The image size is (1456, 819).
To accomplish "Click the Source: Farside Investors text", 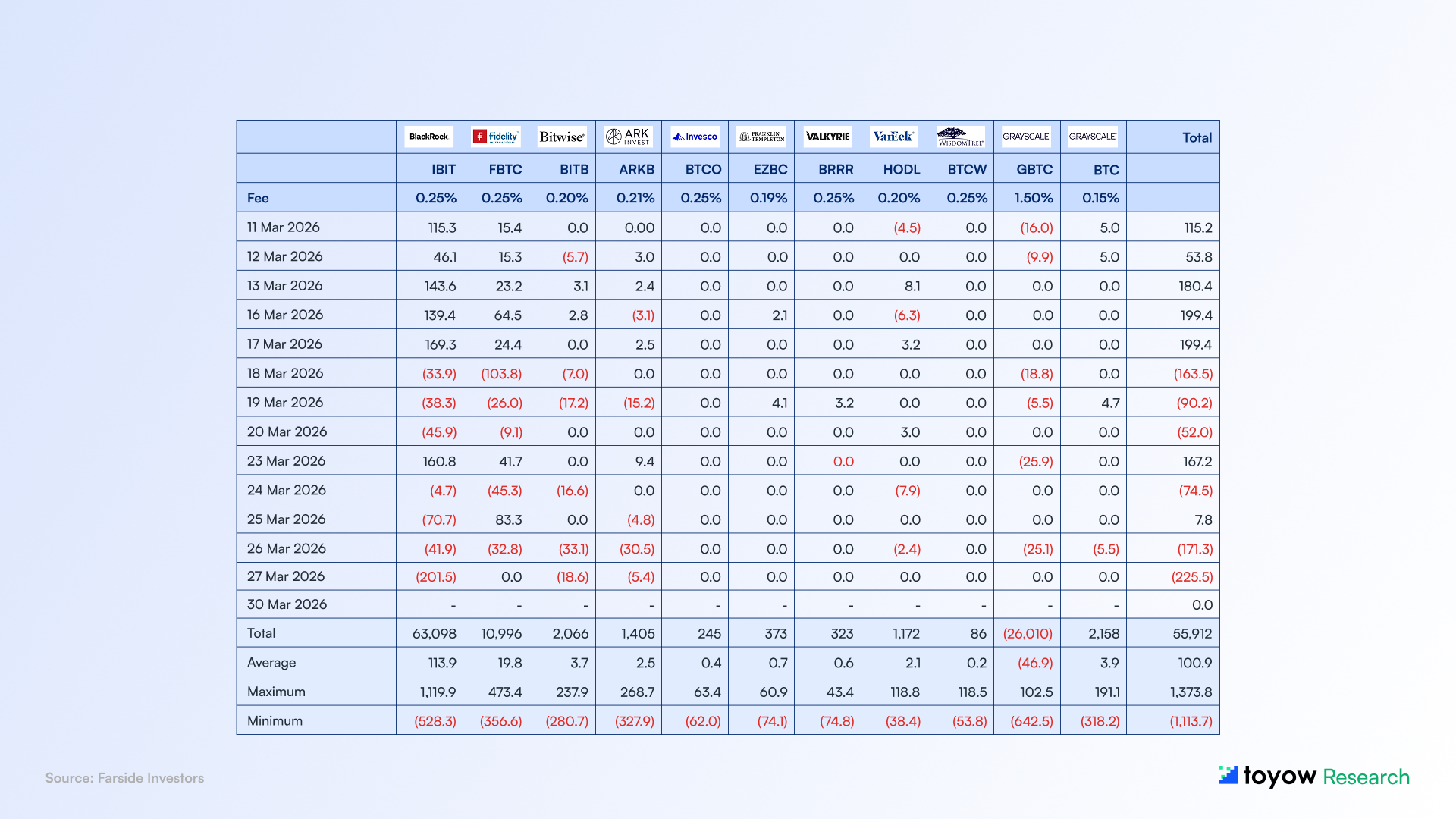I will (124, 778).
